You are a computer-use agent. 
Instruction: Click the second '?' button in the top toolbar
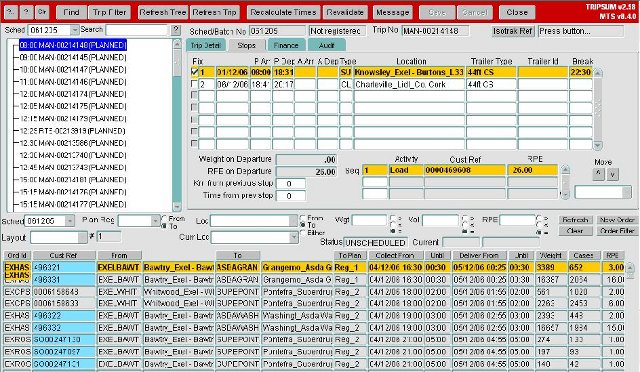(27, 12)
